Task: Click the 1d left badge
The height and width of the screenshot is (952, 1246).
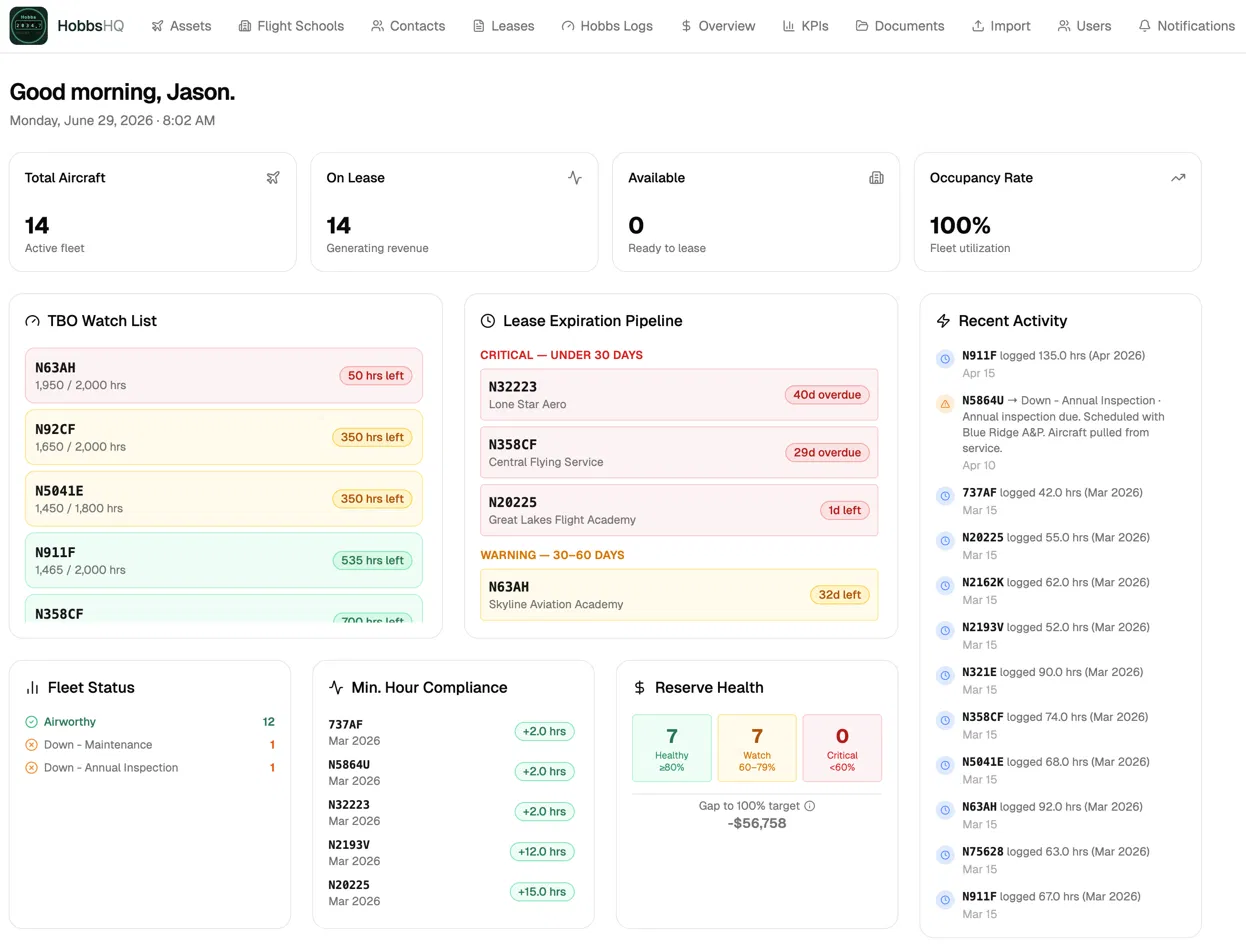Action: coord(845,510)
